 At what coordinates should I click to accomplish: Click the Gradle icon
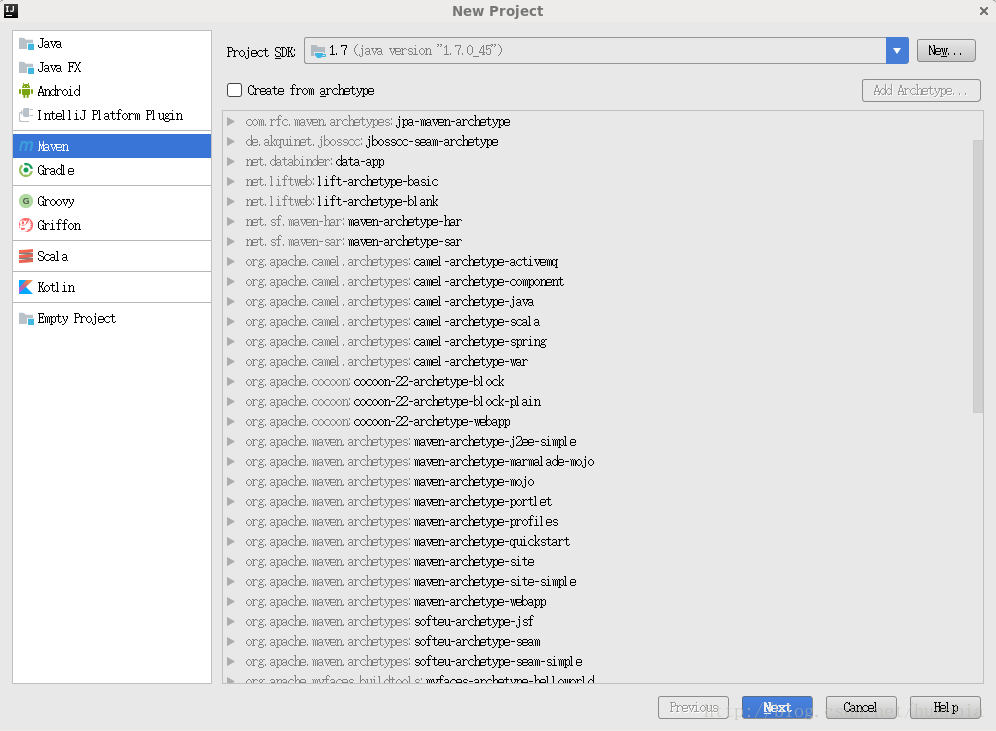(x=26, y=170)
